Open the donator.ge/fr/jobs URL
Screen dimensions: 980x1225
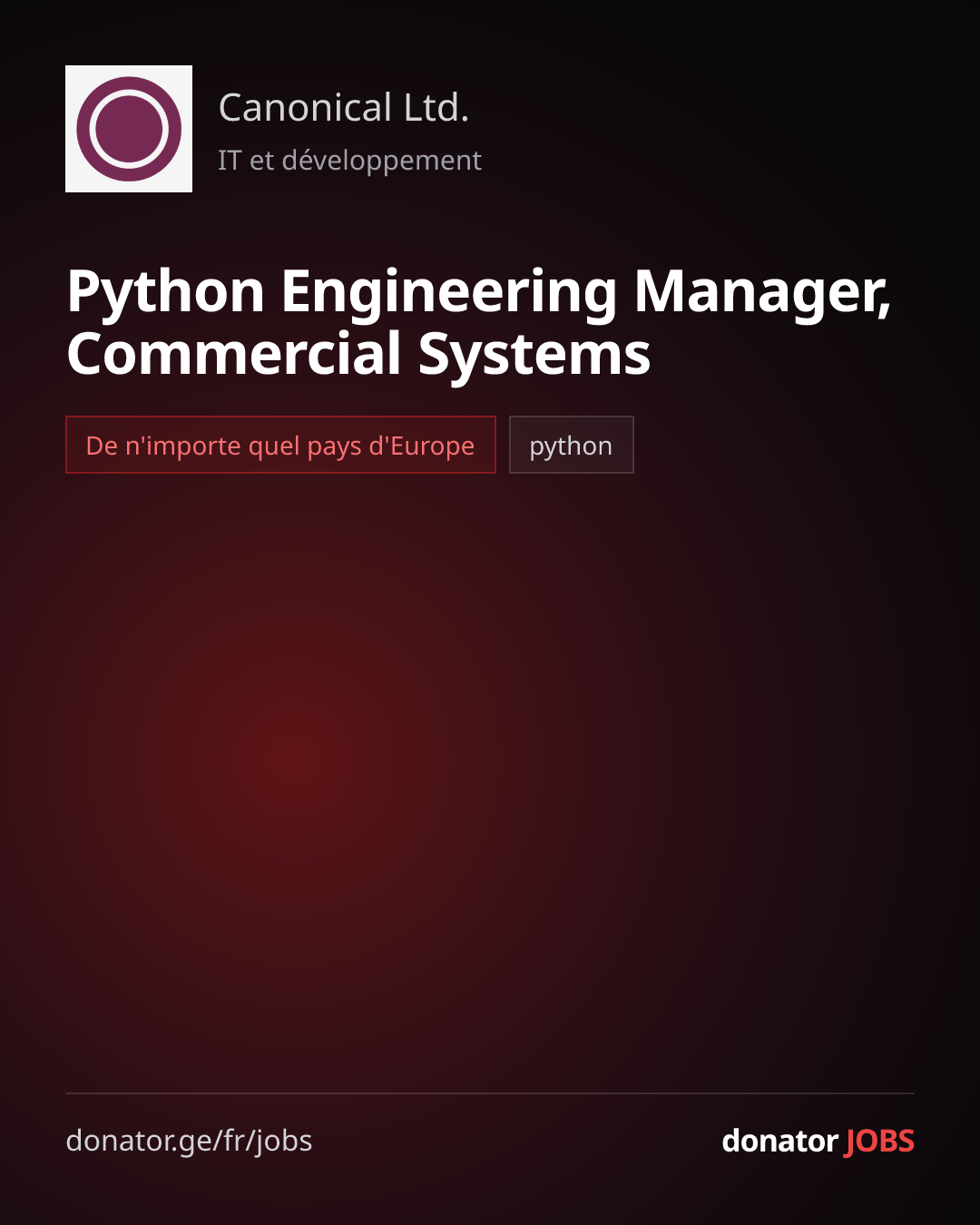189,1141
